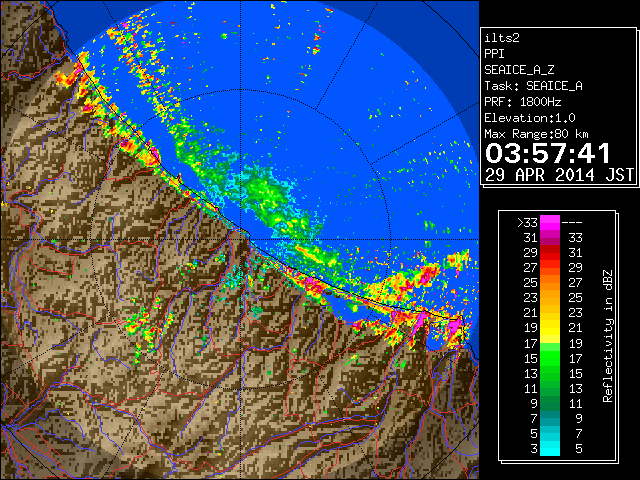Click the 'Reflectivity in dBZ' axis label
Image resolution: width=640 pixels, height=480 pixels.
tap(608, 336)
